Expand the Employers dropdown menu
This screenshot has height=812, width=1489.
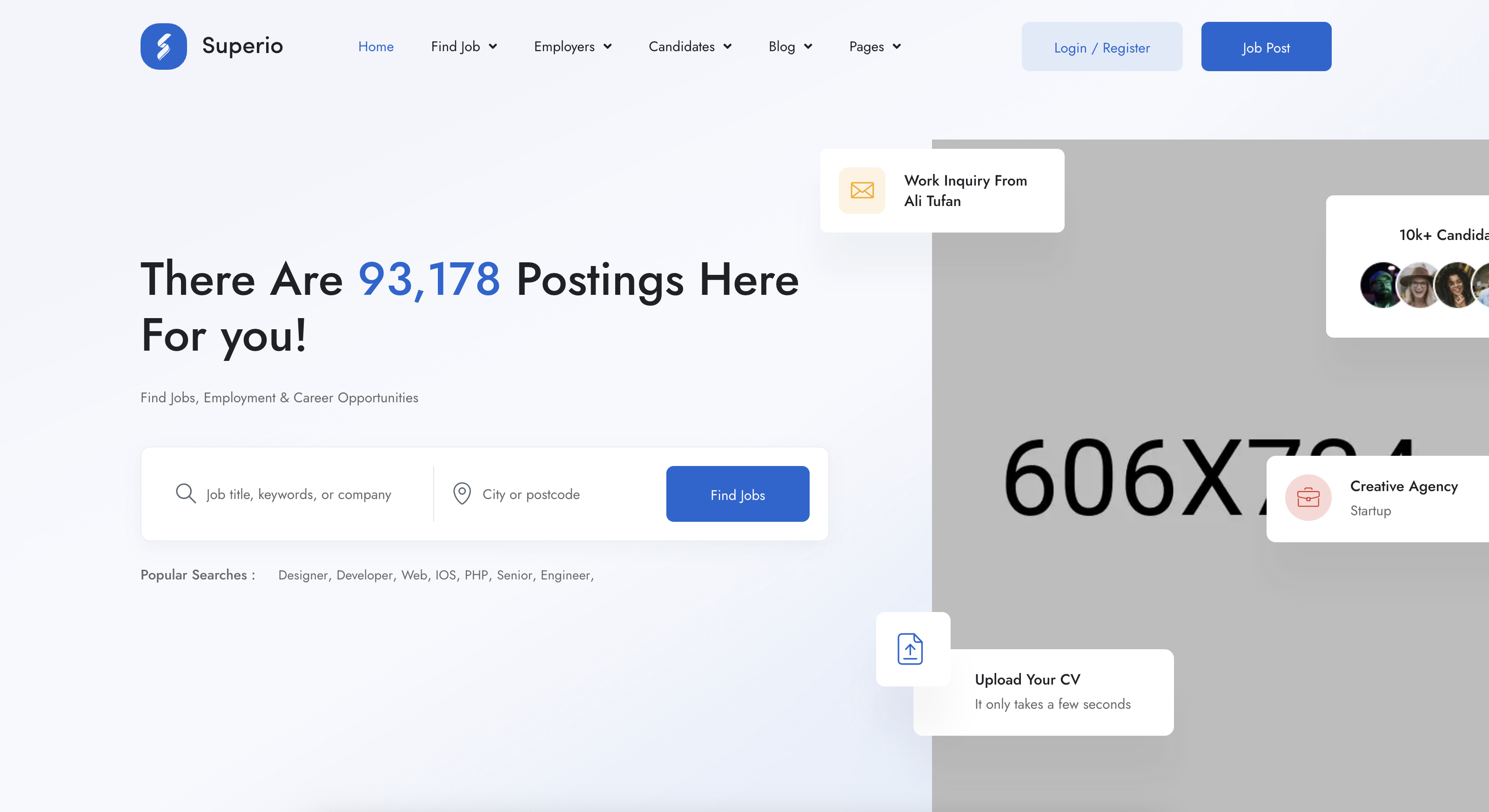(x=572, y=47)
